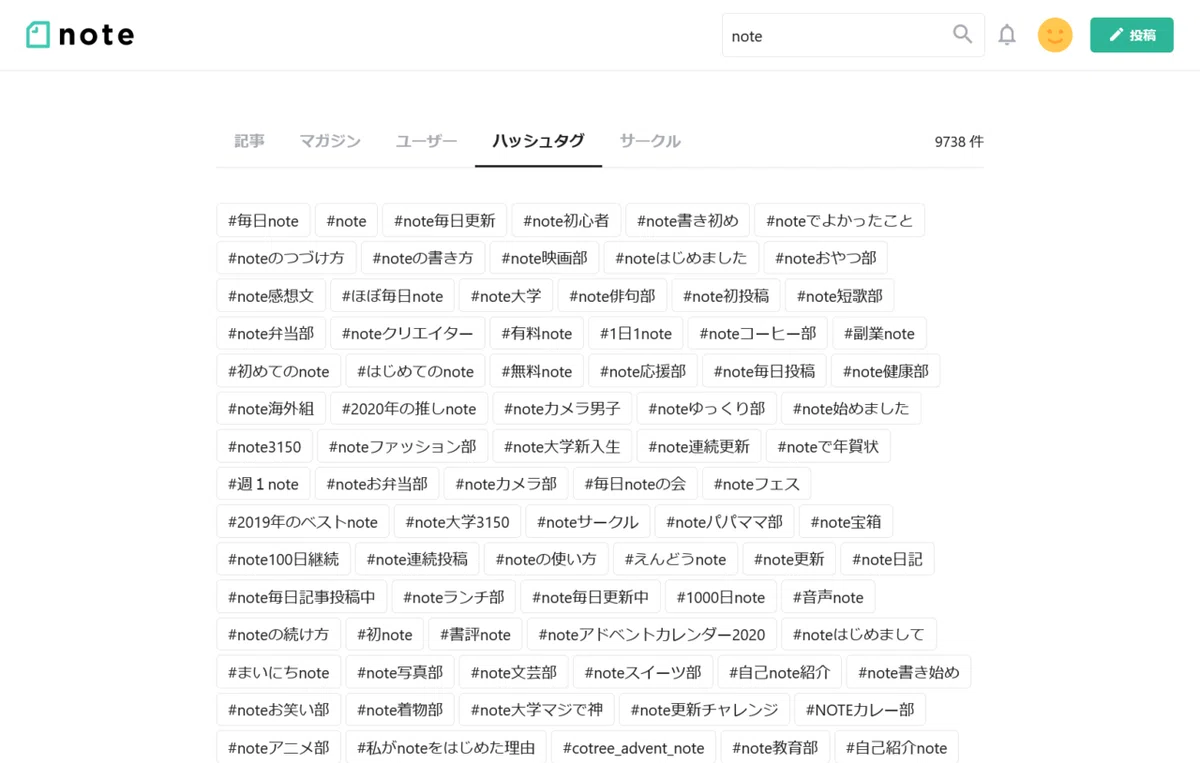Select the #note弁当部 tag

pos(271,333)
